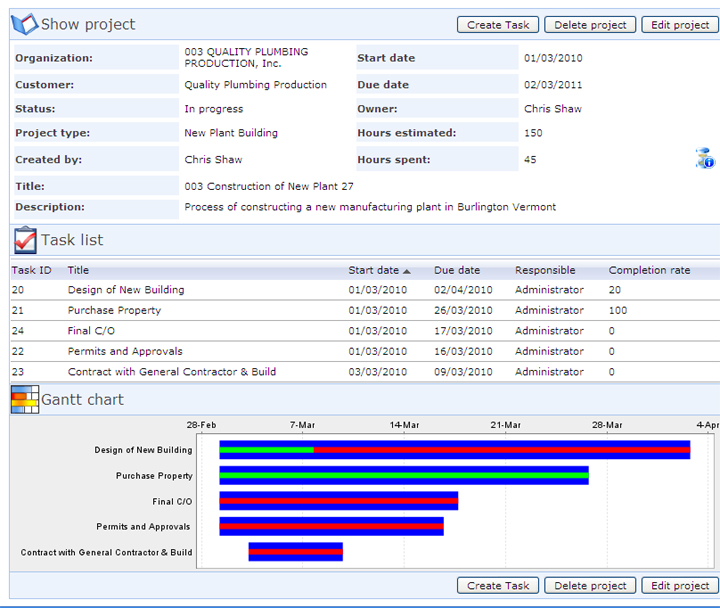Click completion rate 20 for Design task
720x608 pixels.
click(x=614, y=290)
